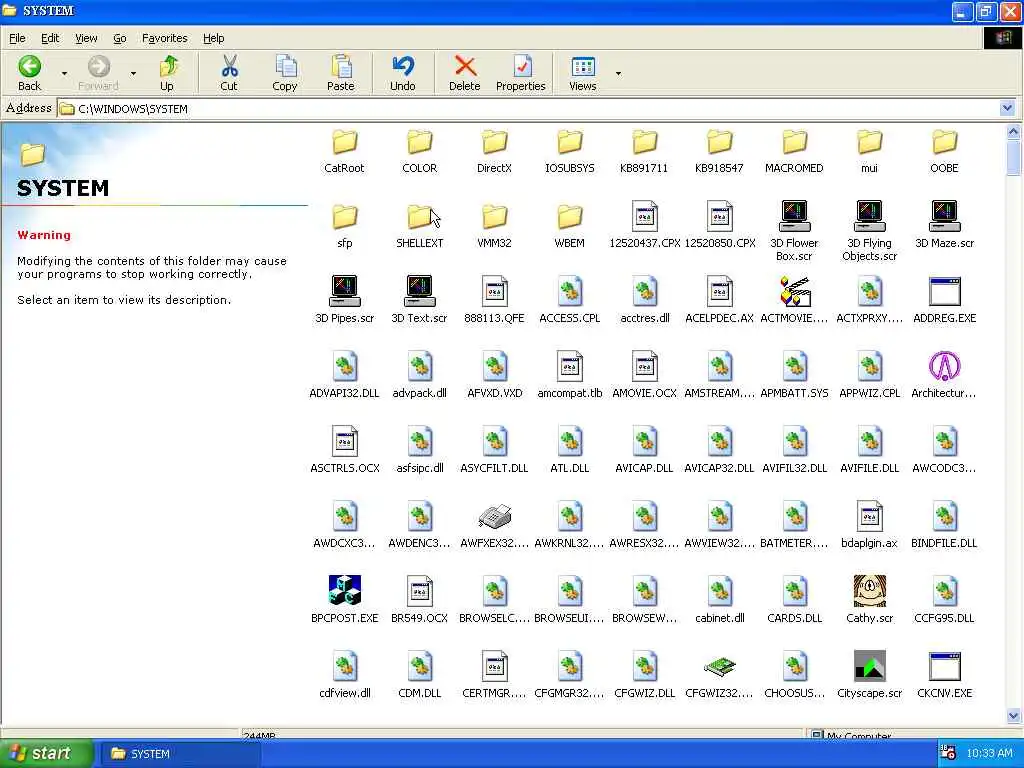Select the Cityscape.scr screensaver
The image size is (1024, 768).
pyautogui.click(x=869, y=675)
